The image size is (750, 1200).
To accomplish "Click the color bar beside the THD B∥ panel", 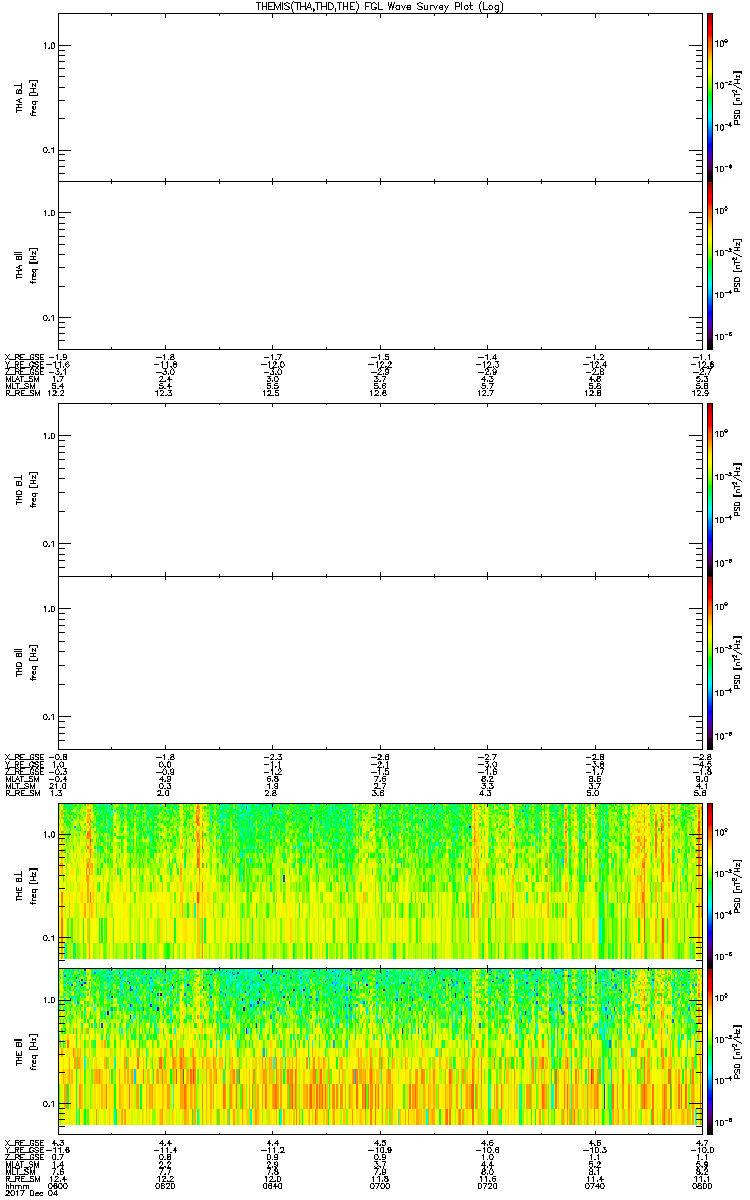I will coord(710,660).
